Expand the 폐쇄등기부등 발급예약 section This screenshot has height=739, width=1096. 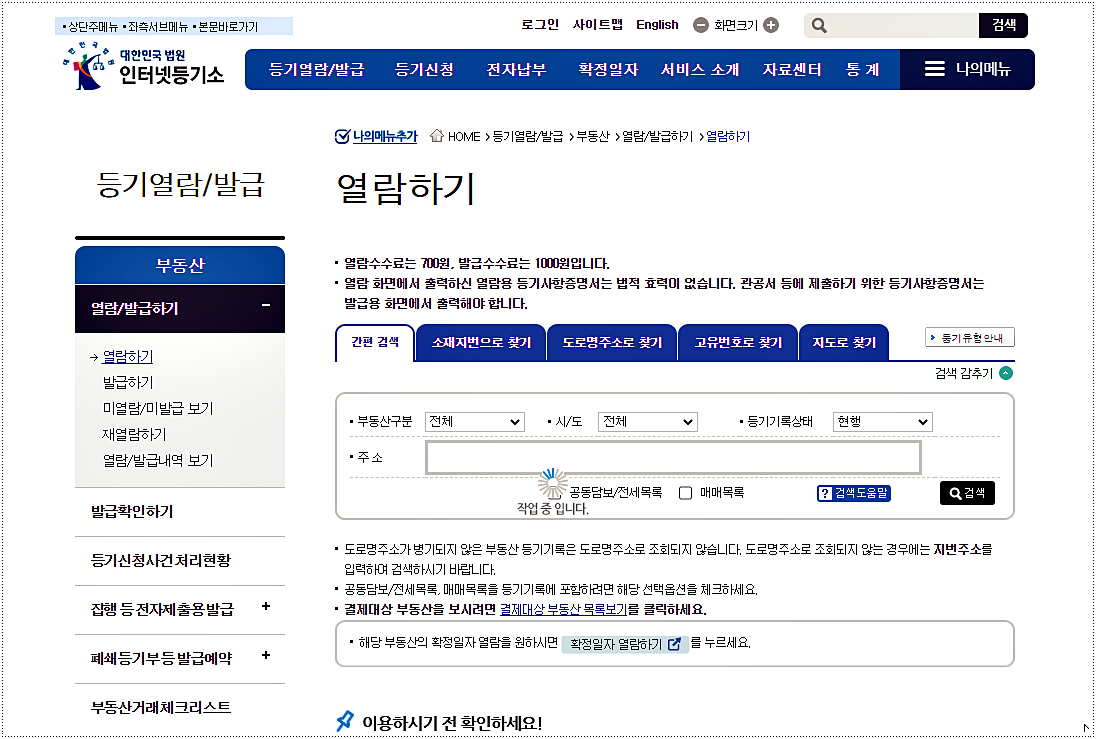tap(266, 656)
